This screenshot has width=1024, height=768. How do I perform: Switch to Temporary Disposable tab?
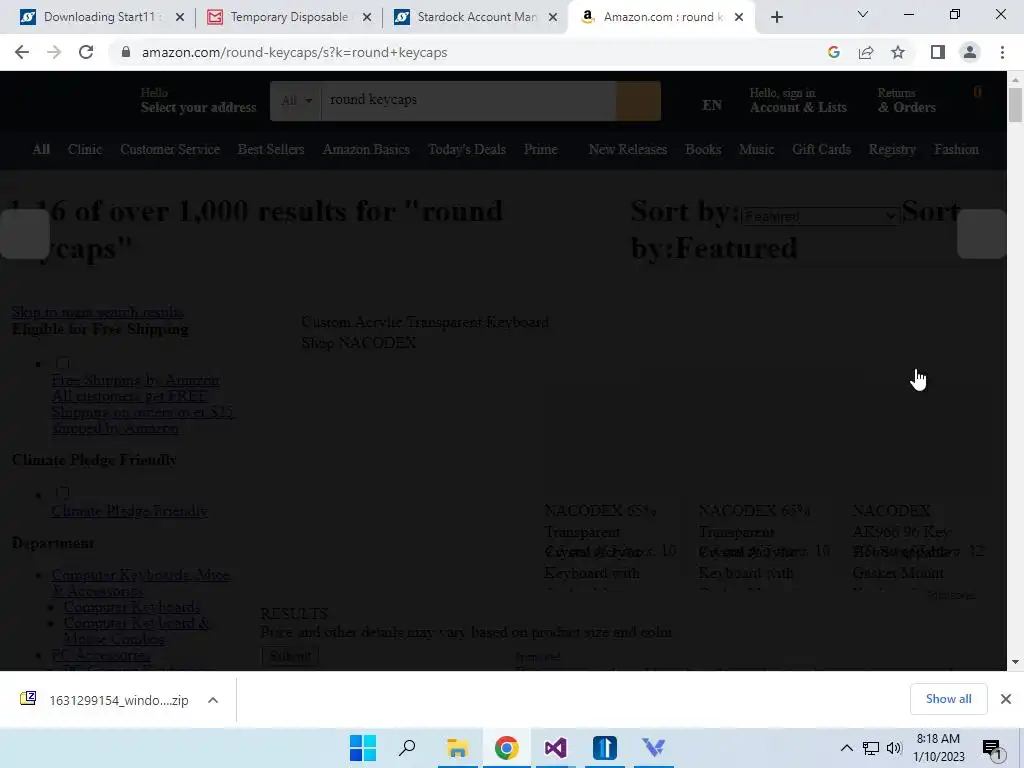[x=287, y=17]
